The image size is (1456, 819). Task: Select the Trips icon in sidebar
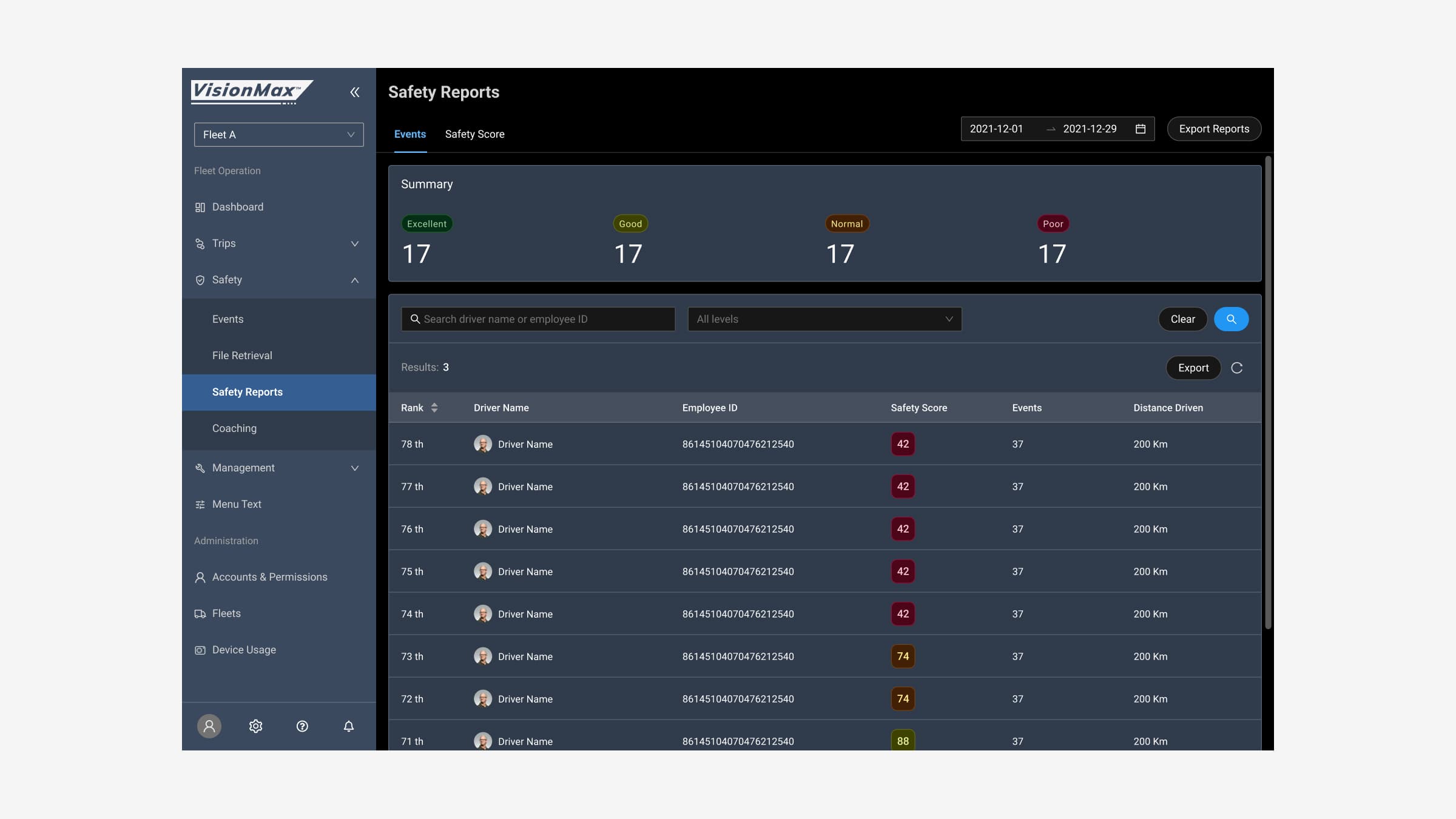200,243
